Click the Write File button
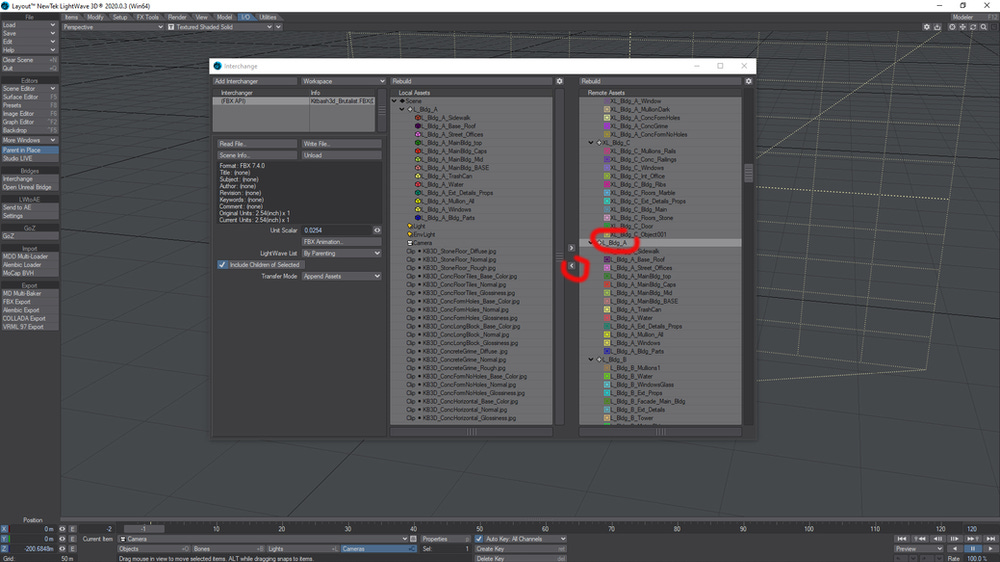This screenshot has height=562, width=1000. tap(341, 144)
